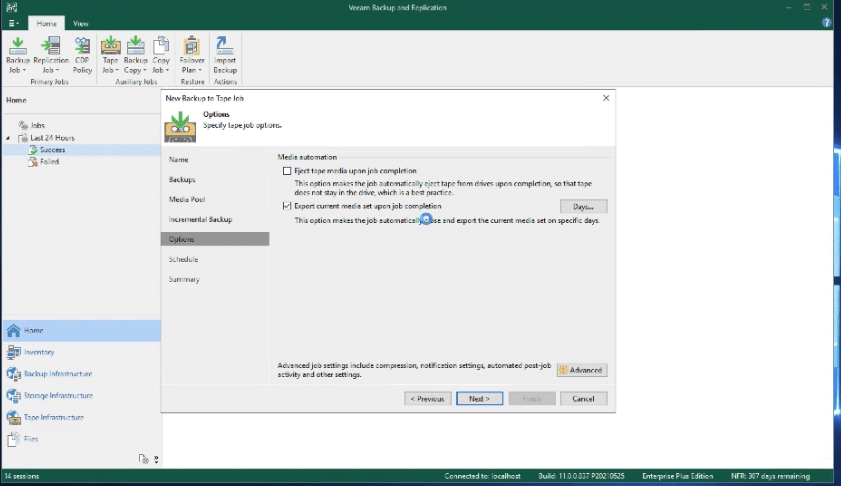Open the Files navigation view
Viewport: 841px width, 486px height.
coord(82,439)
